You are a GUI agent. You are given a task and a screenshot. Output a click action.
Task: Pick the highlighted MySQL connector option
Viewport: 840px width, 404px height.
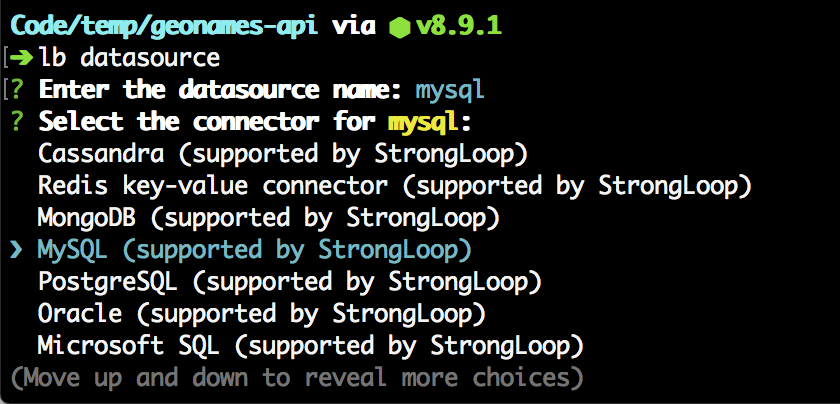pos(254,250)
